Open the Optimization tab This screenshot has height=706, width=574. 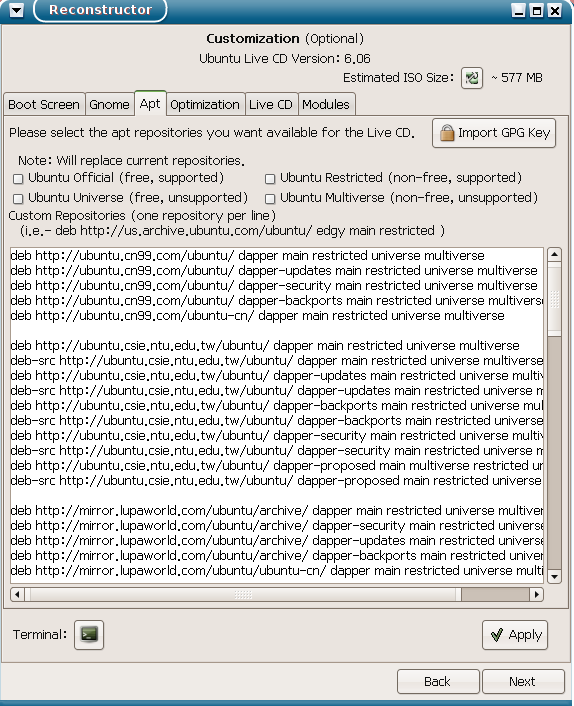tap(205, 104)
